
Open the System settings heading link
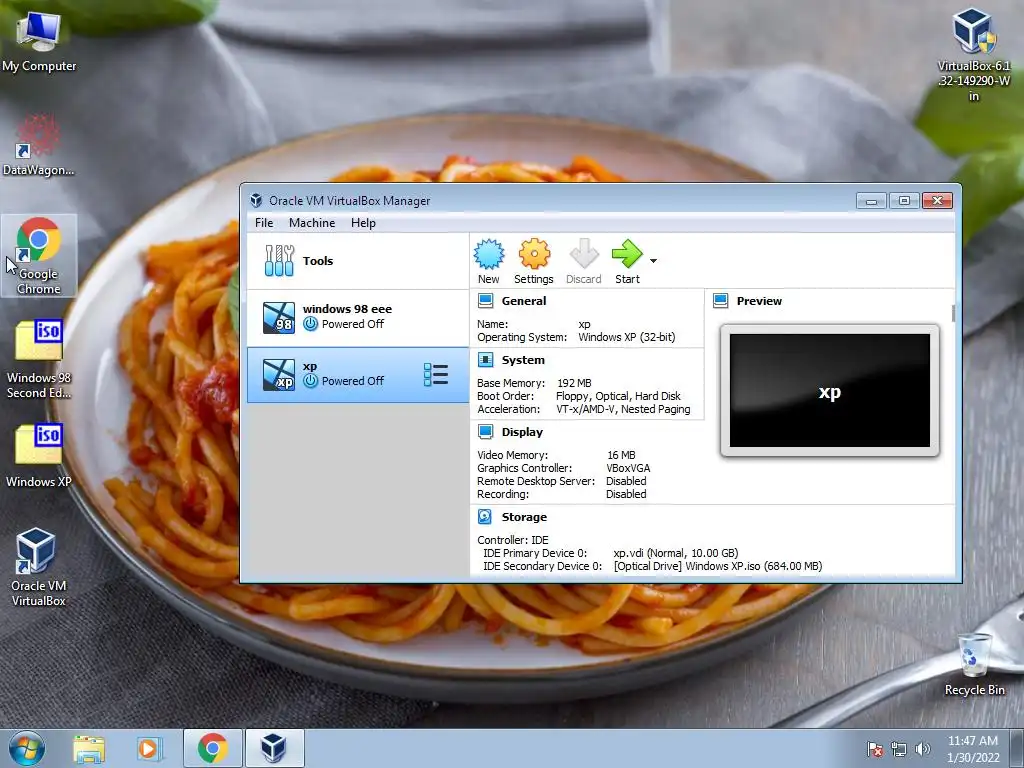point(523,360)
